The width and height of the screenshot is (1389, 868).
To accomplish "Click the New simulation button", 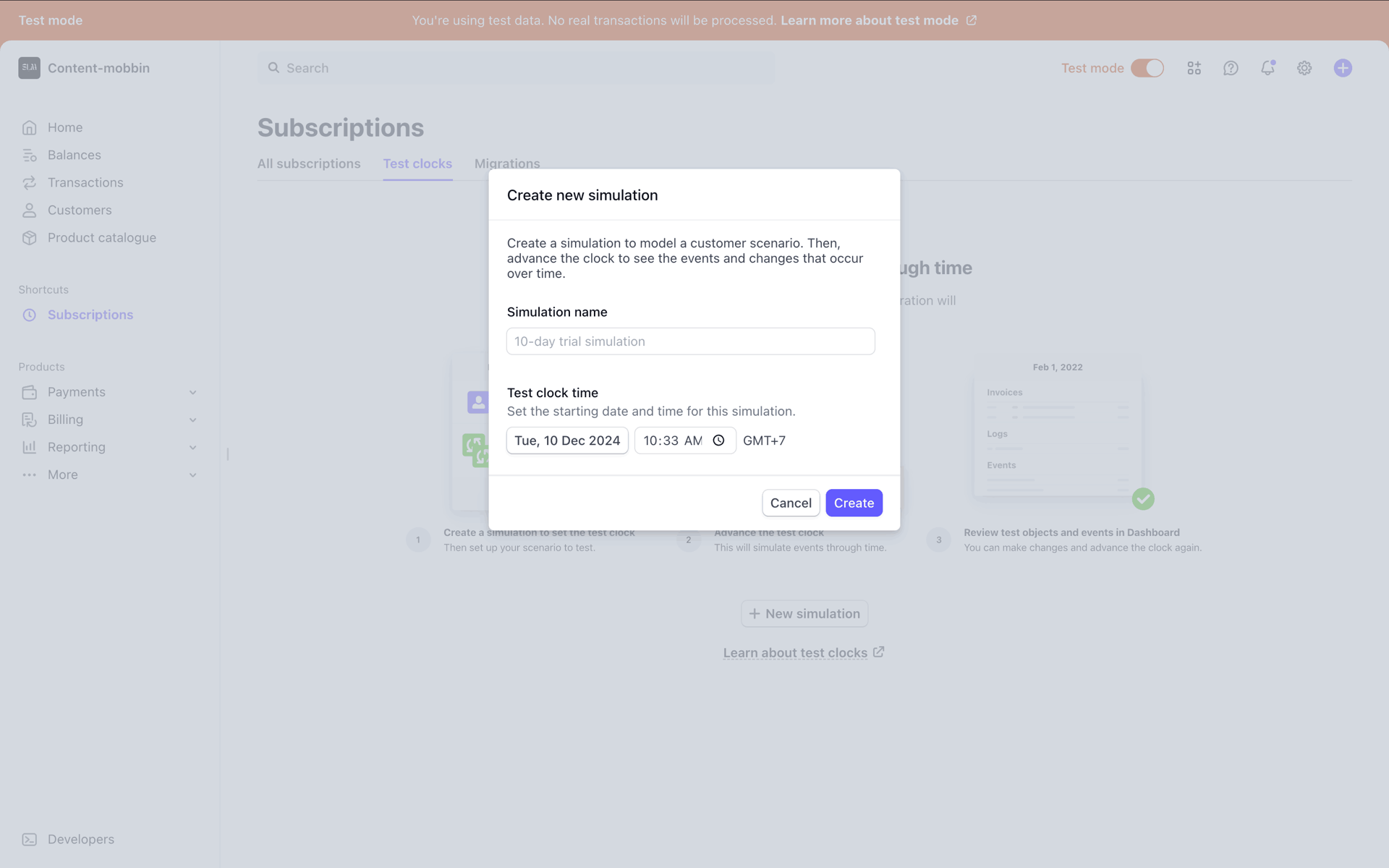I will (804, 613).
